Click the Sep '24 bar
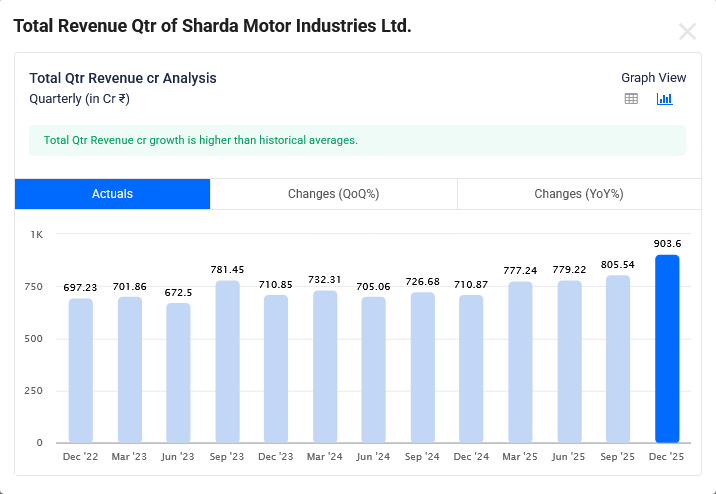716x494 pixels. [x=423, y=367]
